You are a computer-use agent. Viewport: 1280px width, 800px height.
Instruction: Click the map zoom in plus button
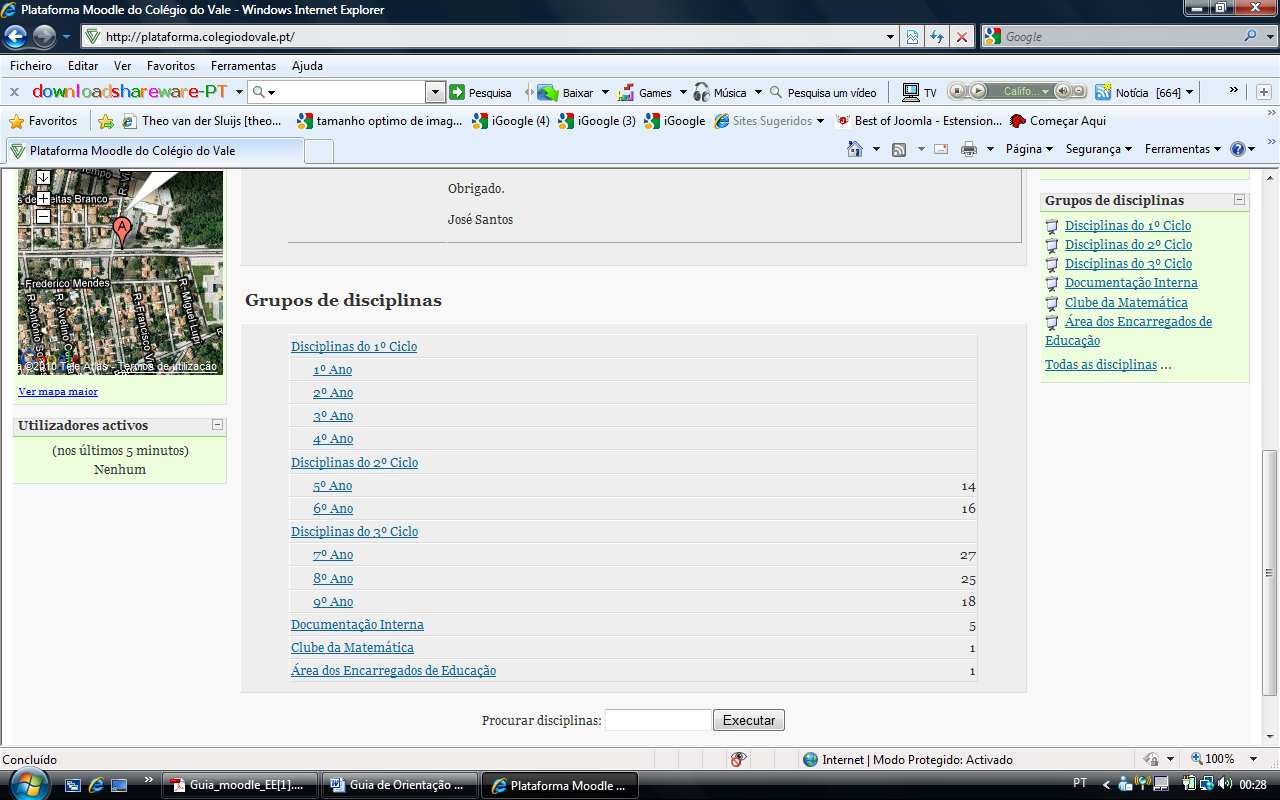pos(43,198)
